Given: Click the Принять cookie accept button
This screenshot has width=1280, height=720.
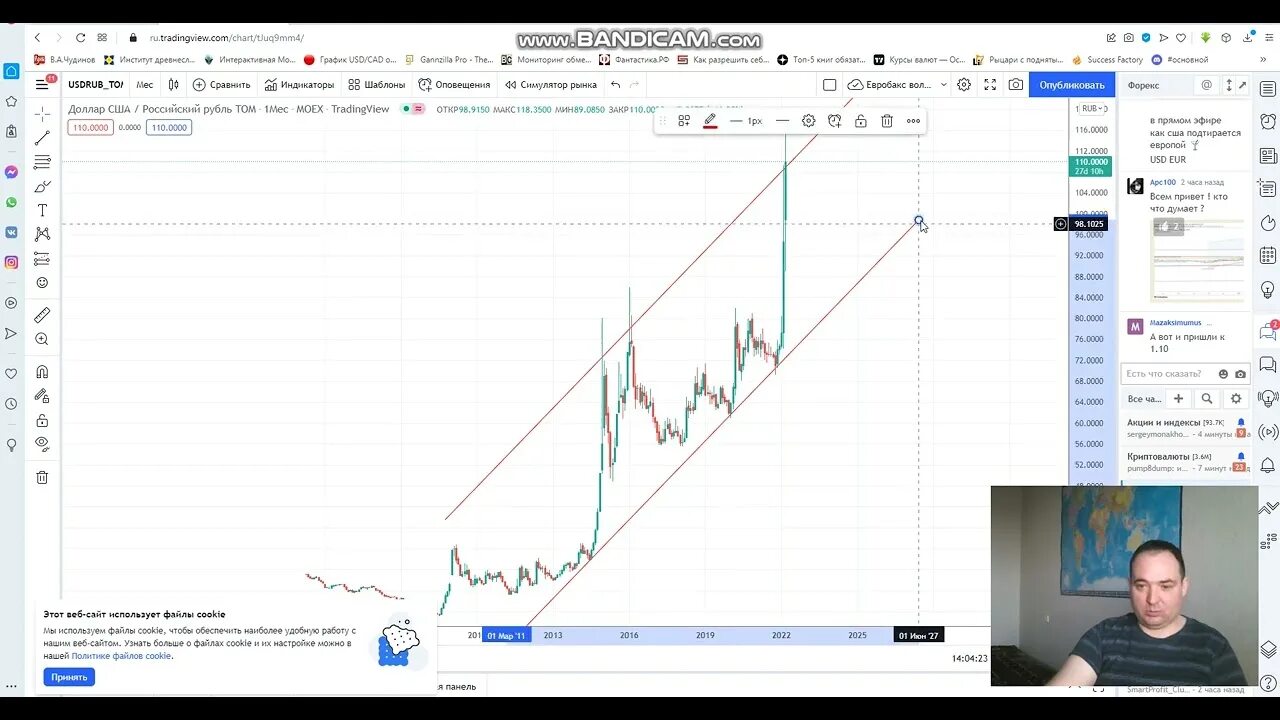Looking at the screenshot, I should [69, 677].
